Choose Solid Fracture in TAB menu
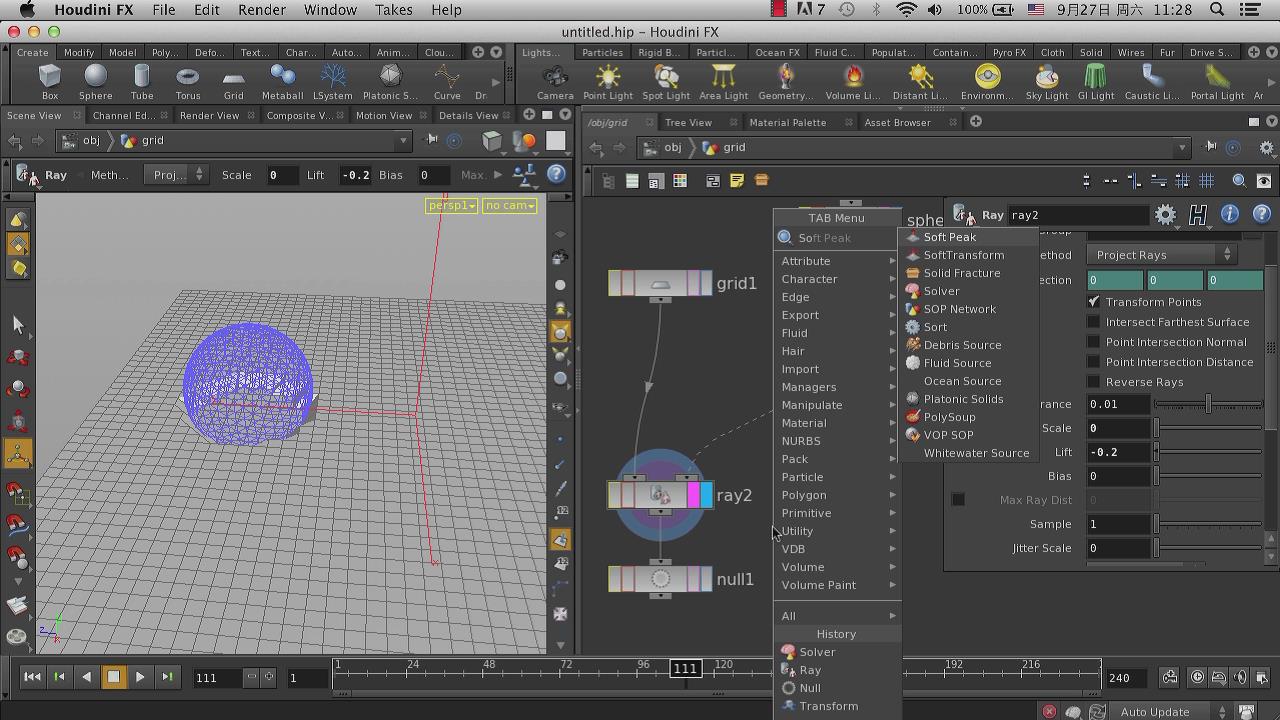 click(x=968, y=273)
